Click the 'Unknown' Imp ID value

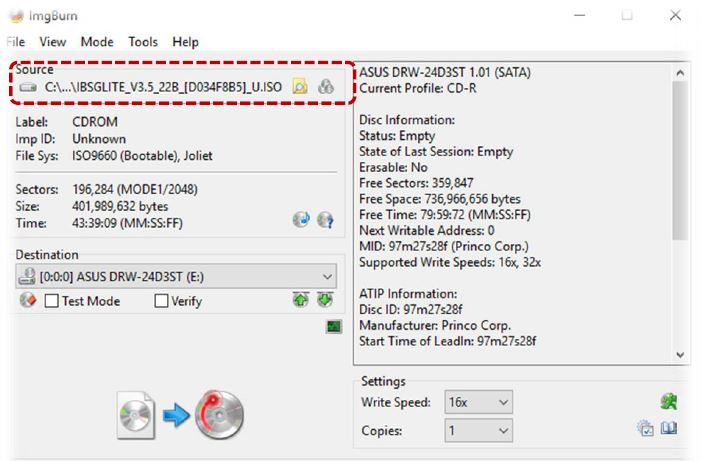pyautogui.click(x=99, y=139)
